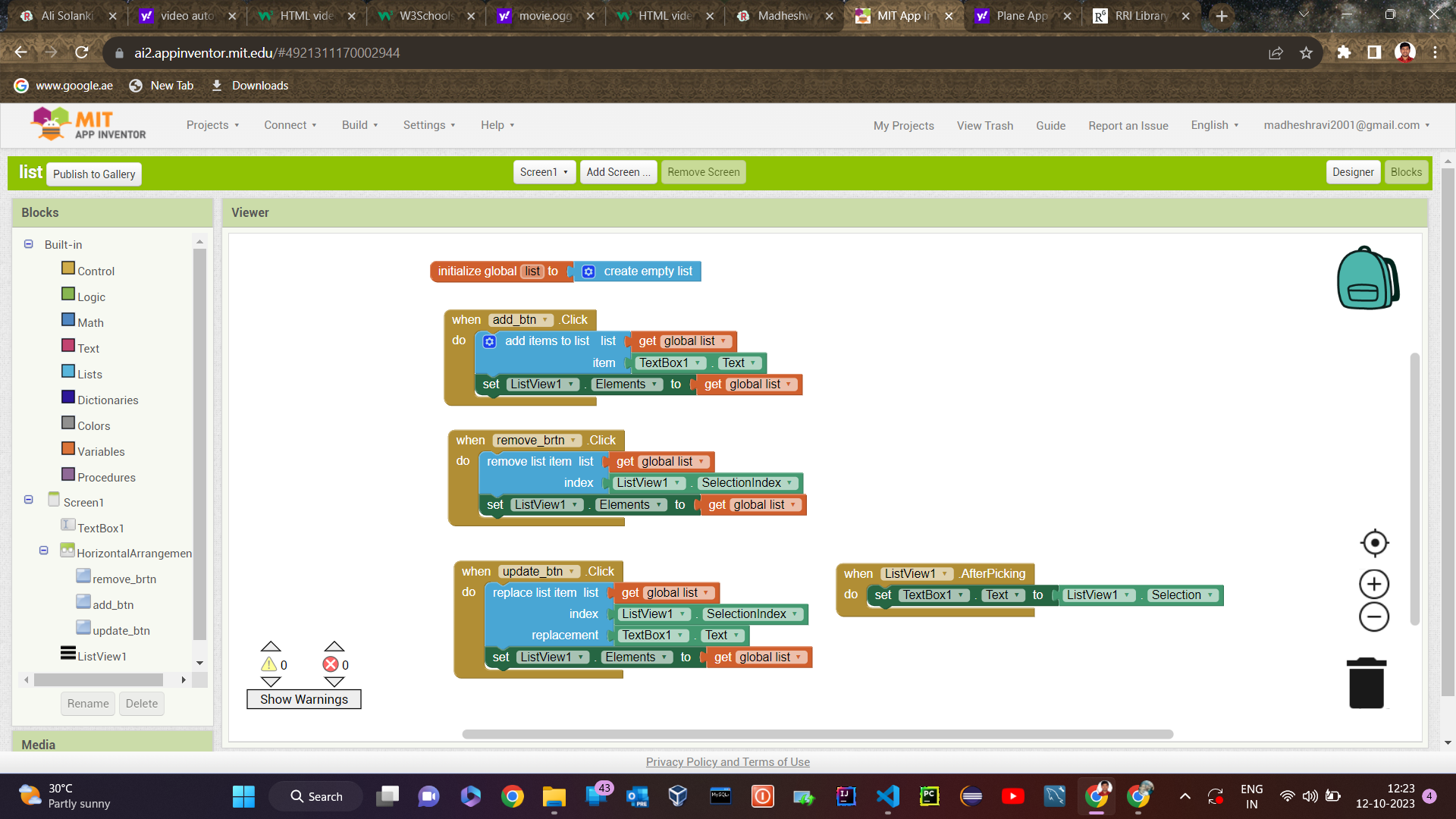Viewport: 1456px width, 819px height.
Task: Open the Build menu
Action: [358, 124]
